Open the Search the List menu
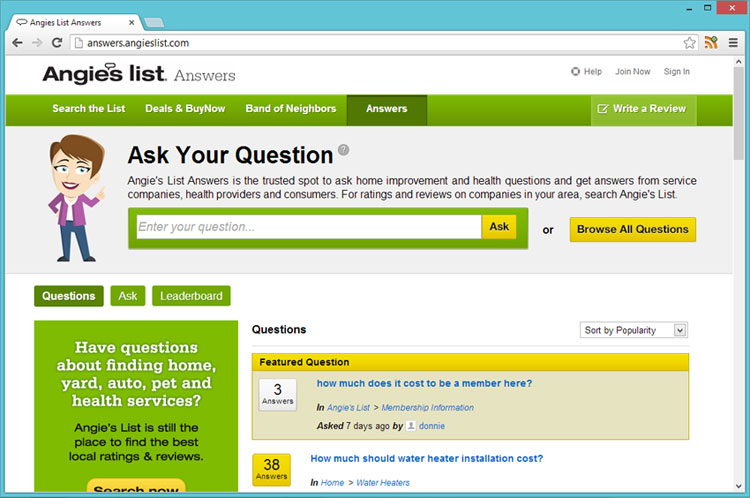The image size is (750, 498). tap(88, 109)
